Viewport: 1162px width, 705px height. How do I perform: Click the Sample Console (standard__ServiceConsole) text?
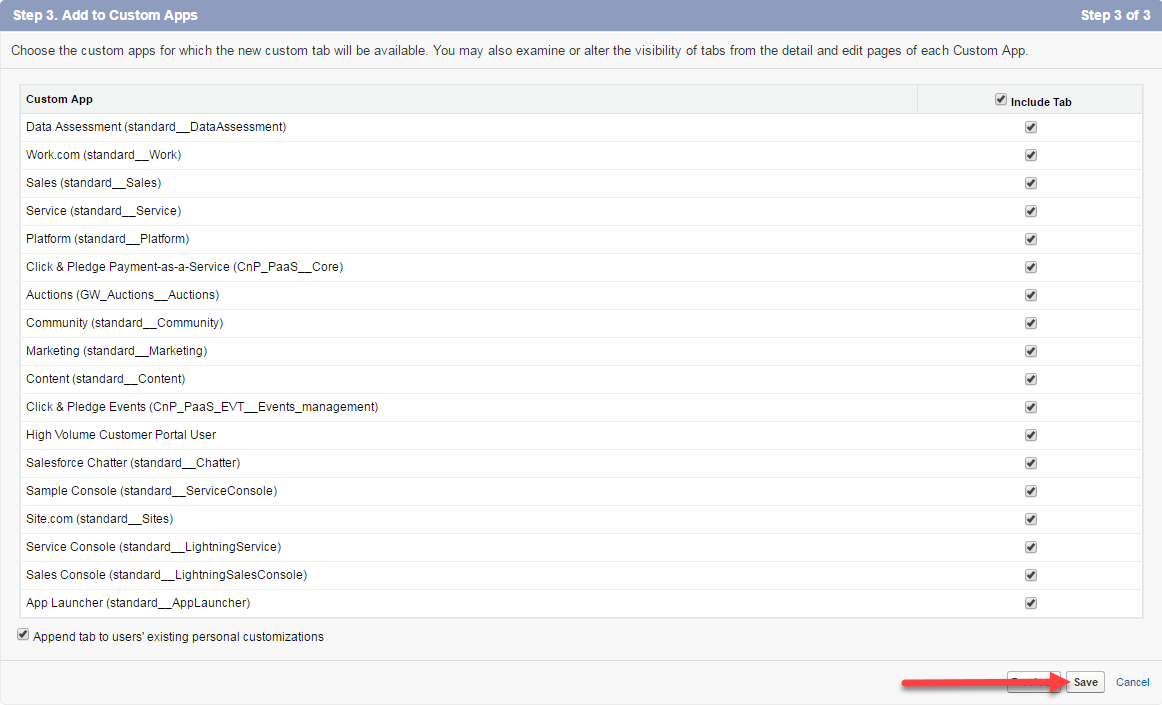[151, 491]
